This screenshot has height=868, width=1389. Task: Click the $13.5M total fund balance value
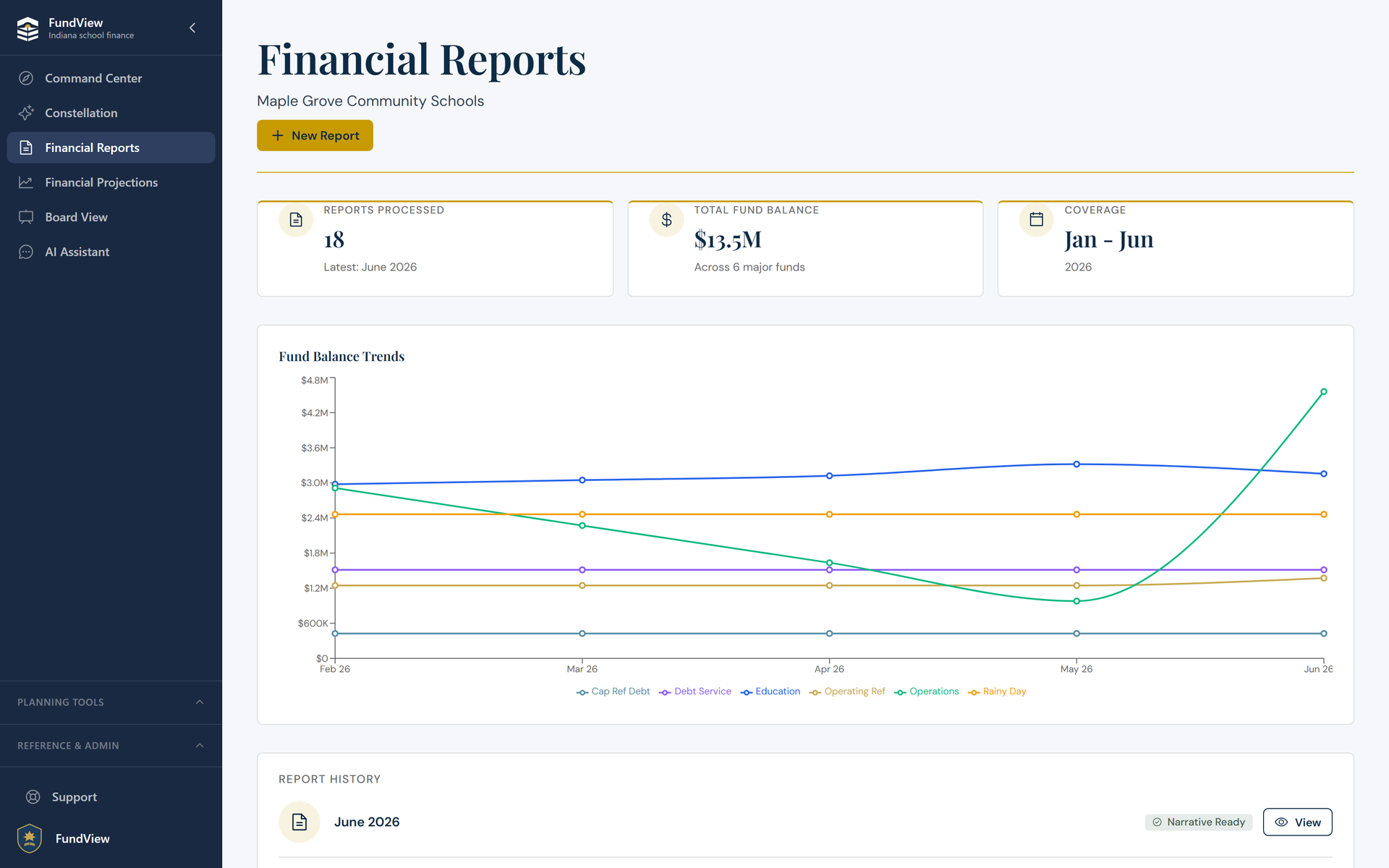click(728, 239)
